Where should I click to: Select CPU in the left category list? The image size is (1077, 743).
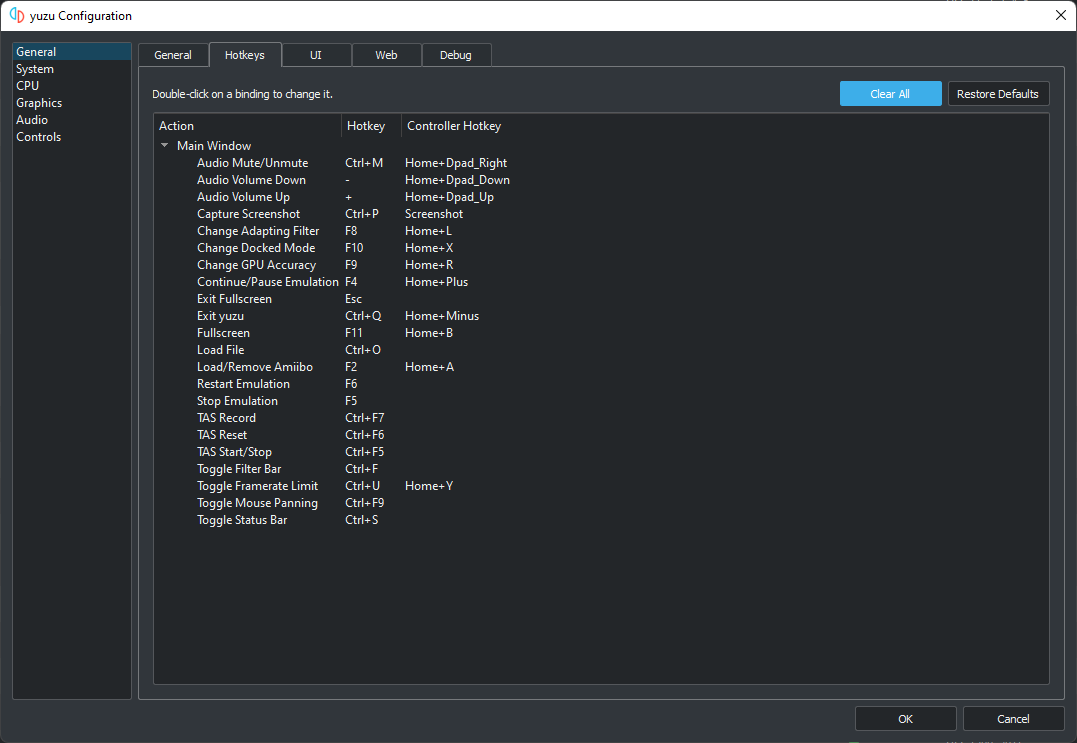pos(28,86)
